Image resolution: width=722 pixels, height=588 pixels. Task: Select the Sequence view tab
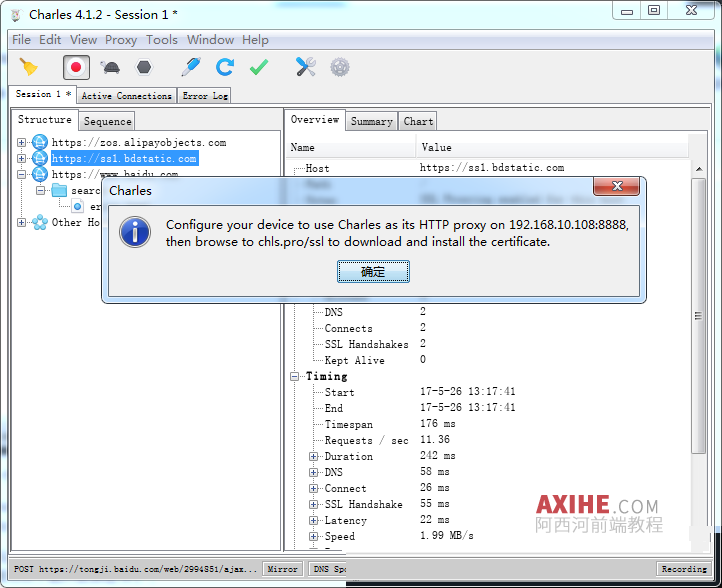pyautogui.click(x=107, y=122)
